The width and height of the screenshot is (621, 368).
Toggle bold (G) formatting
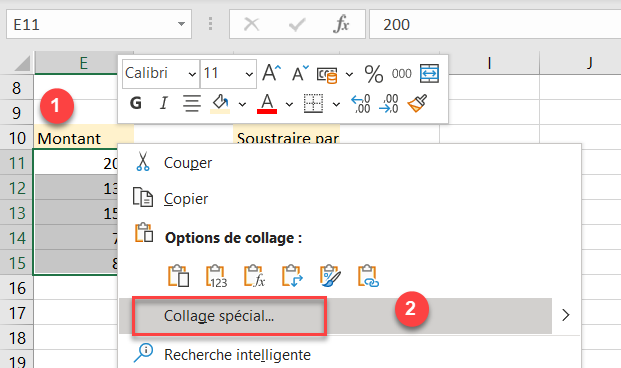click(135, 103)
